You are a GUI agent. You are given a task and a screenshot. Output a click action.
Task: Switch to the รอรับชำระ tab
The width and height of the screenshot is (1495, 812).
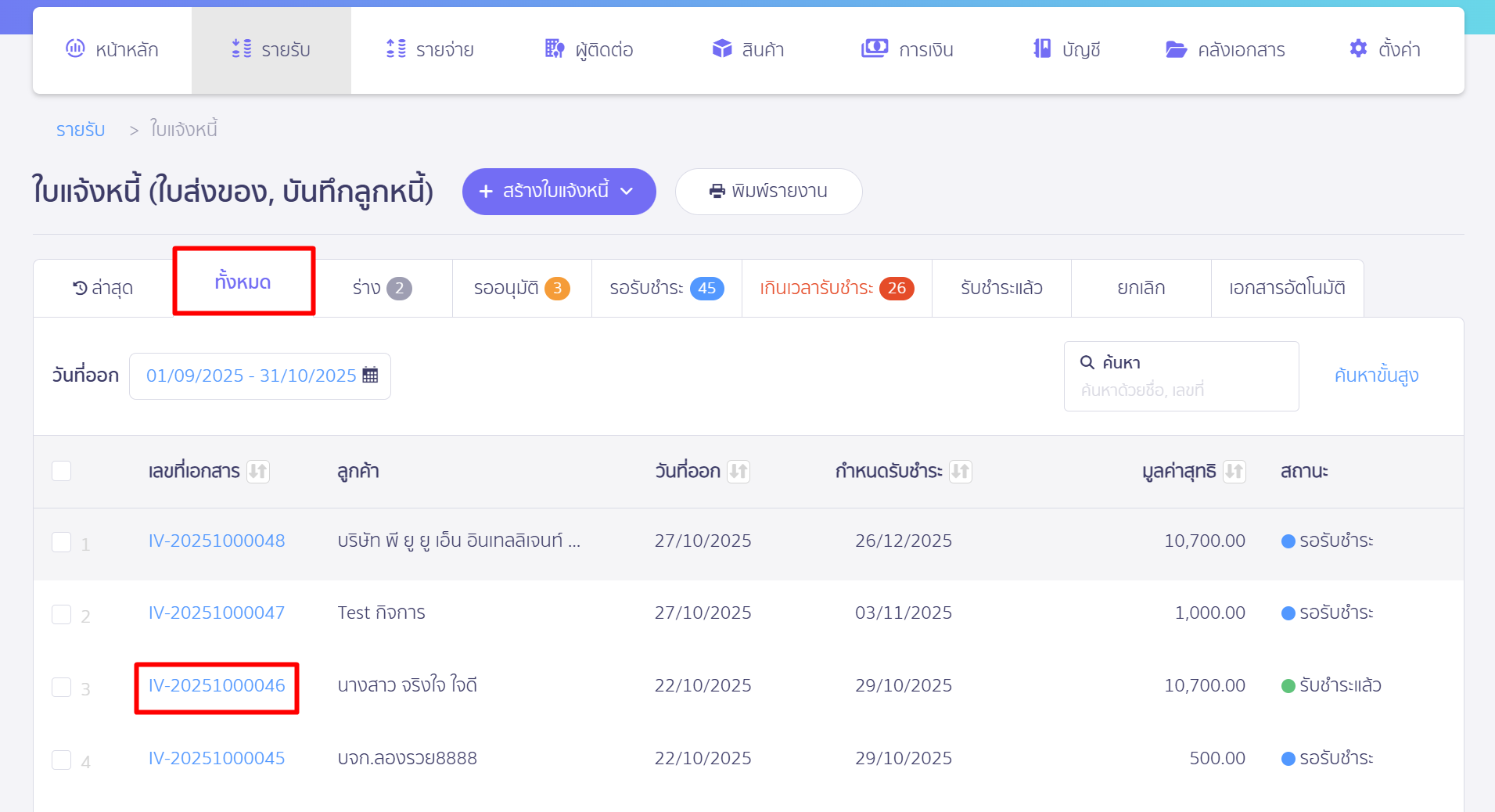coord(666,288)
